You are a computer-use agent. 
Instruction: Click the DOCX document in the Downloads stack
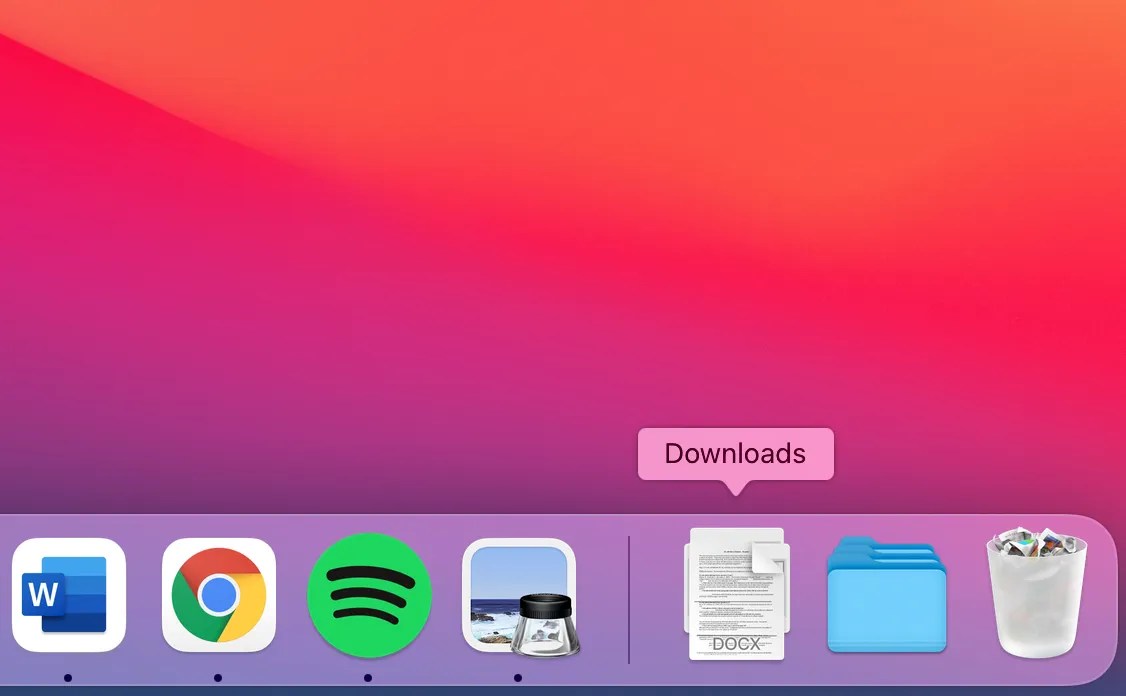click(x=736, y=595)
